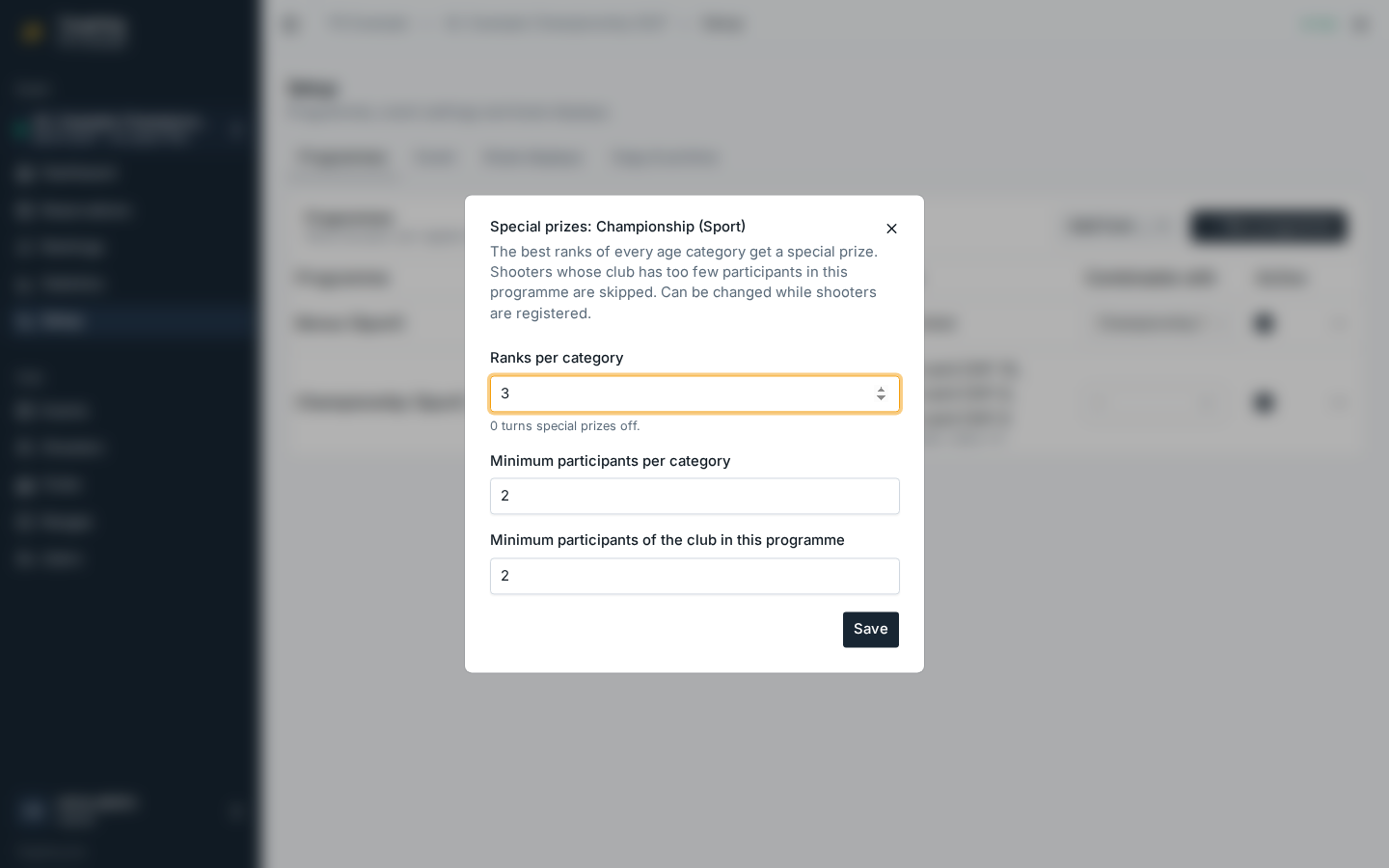Click the '0 turns special prizes off' hint
1389x868 pixels.
click(x=564, y=426)
